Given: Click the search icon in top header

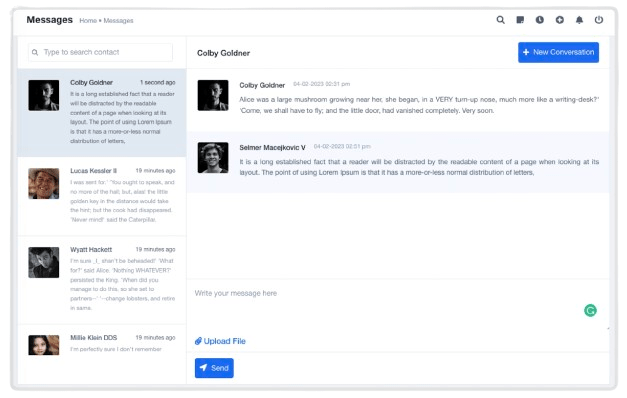Looking at the screenshot, I should pos(500,20).
